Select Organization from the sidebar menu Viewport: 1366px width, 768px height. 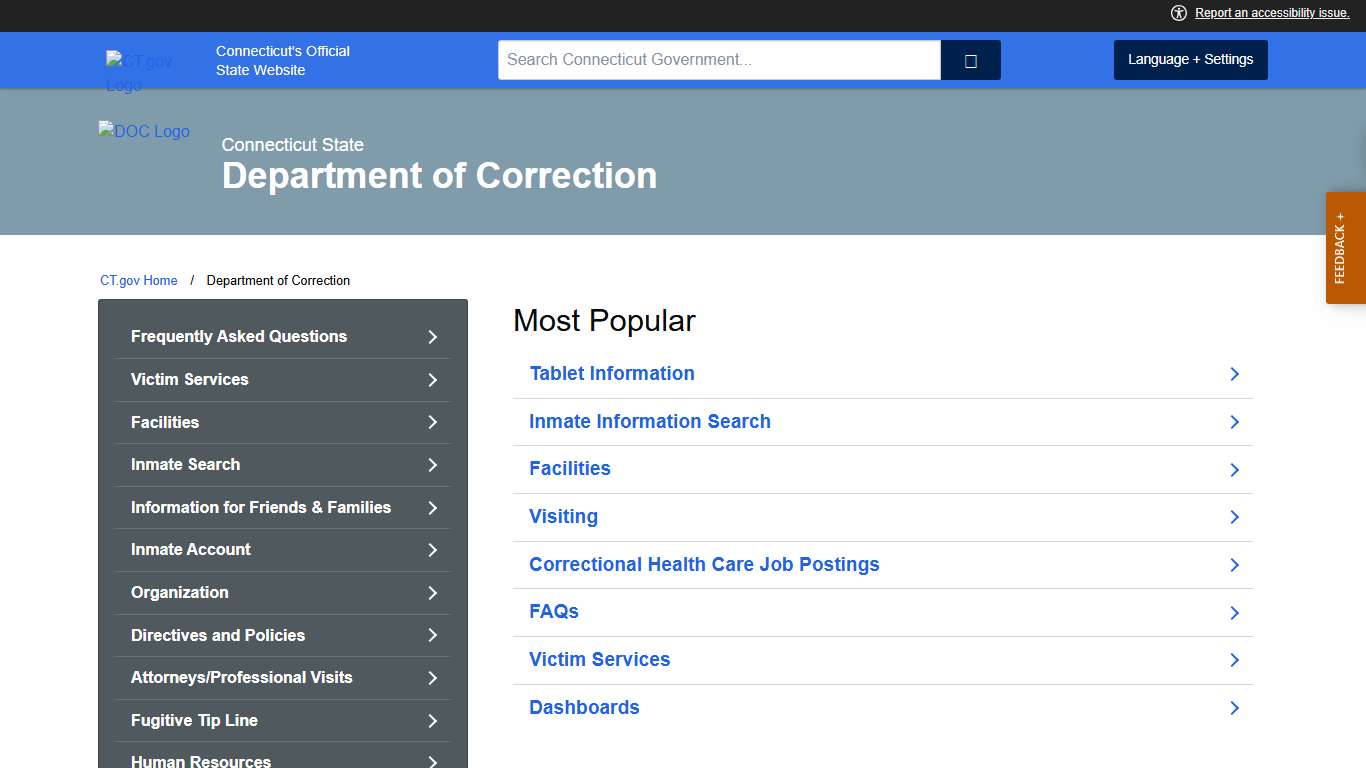point(282,592)
